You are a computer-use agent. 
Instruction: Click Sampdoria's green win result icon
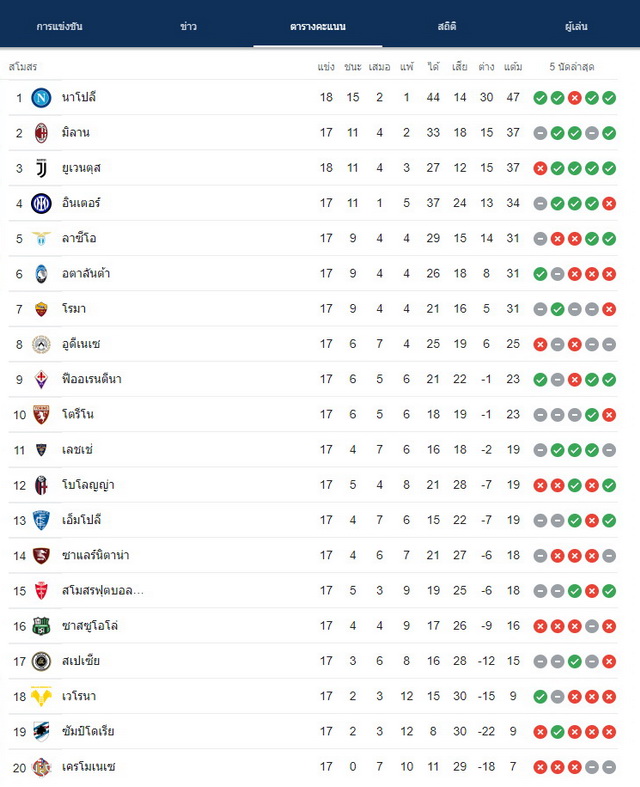click(x=557, y=732)
